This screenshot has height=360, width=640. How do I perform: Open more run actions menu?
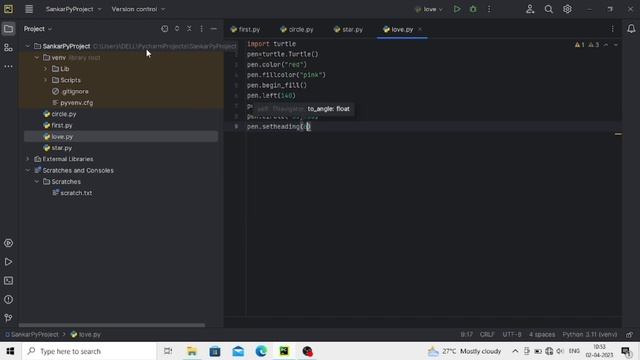tap(489, 9)
